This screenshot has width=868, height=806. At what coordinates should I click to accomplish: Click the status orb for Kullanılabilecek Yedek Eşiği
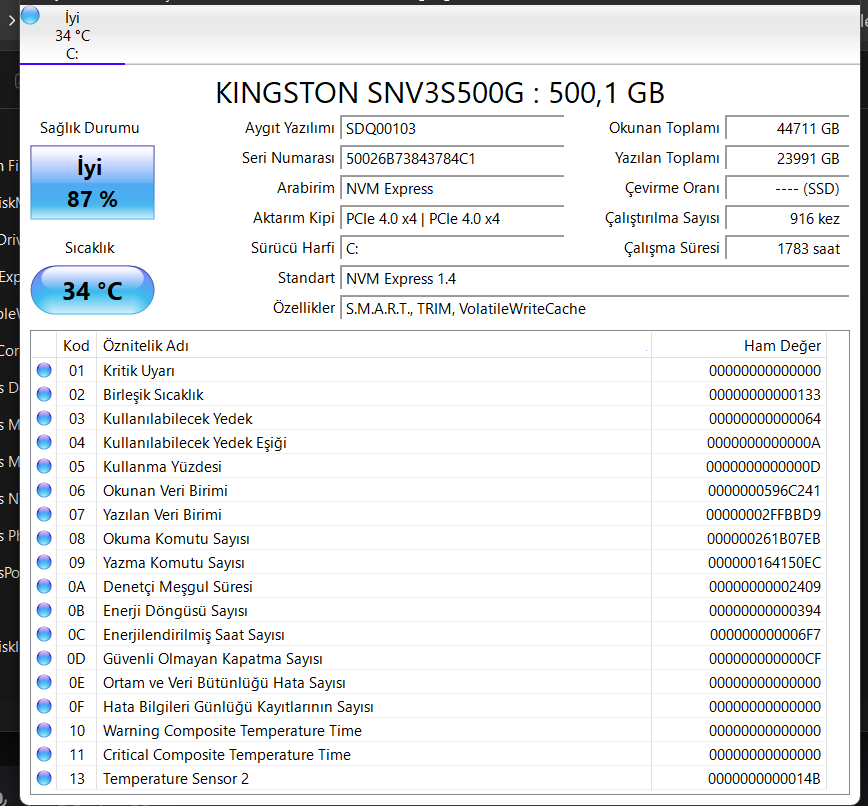44,442
